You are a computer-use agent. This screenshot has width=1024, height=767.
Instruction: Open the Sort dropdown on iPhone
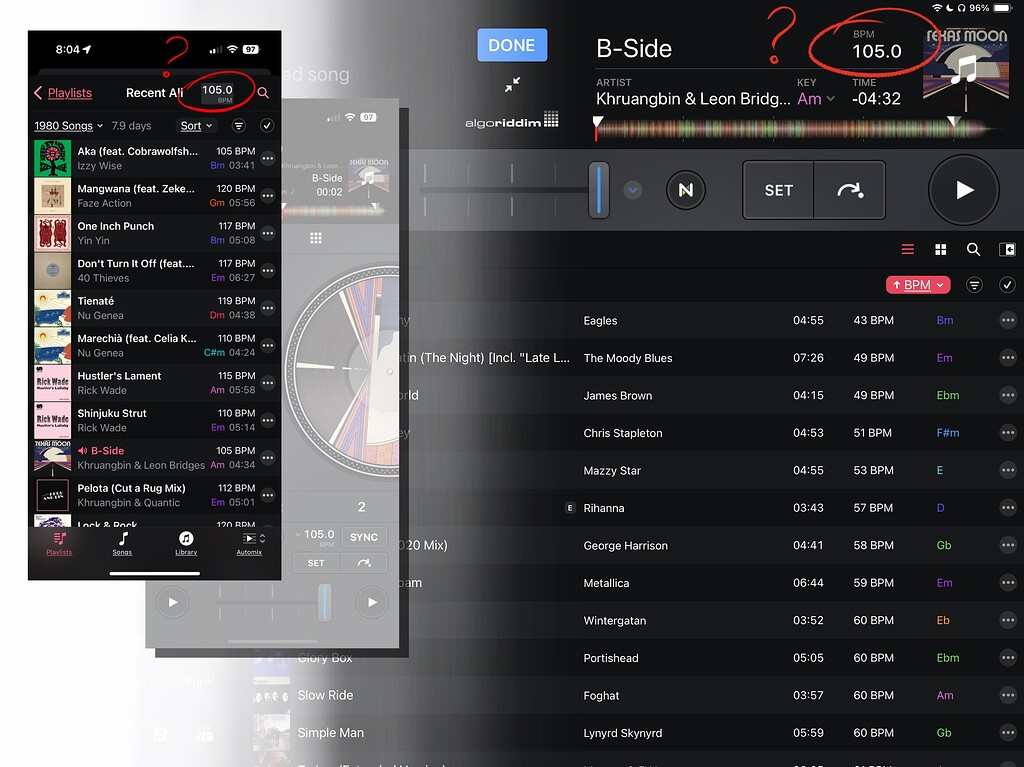point(196,125)
